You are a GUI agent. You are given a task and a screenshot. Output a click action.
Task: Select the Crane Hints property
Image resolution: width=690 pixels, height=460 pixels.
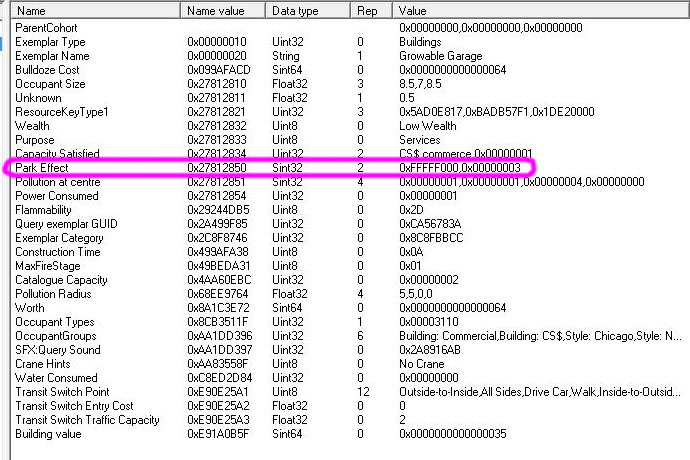point(350,364)
